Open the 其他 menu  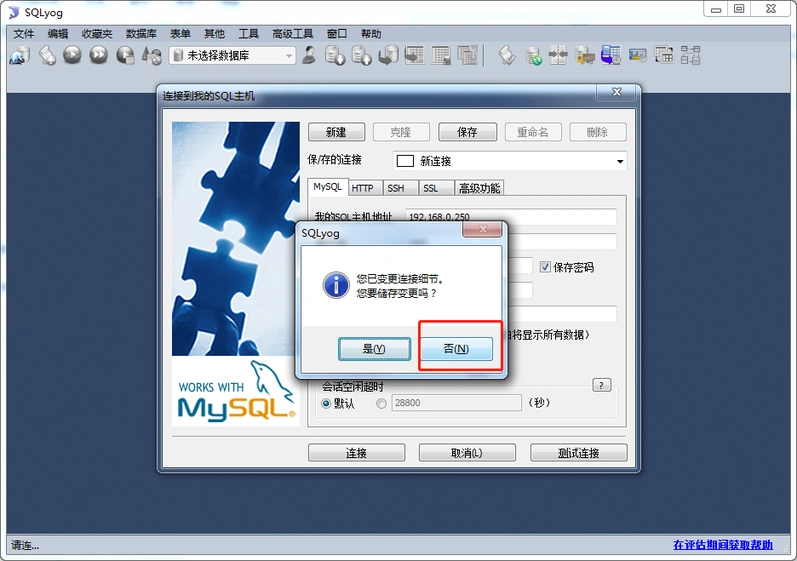point(214,34)
